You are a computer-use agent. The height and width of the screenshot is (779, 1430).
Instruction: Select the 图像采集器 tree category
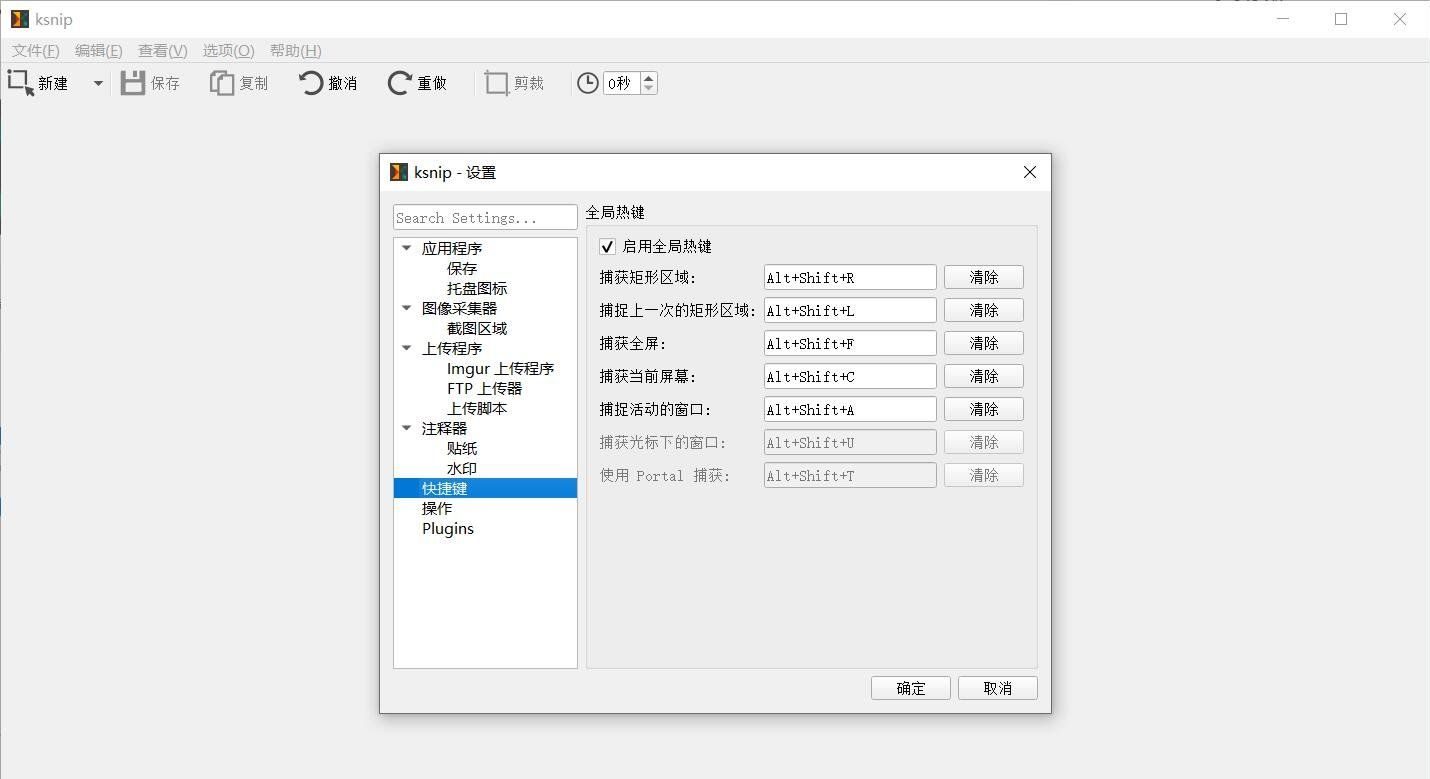pyautogui.click(x=459, y=308)
